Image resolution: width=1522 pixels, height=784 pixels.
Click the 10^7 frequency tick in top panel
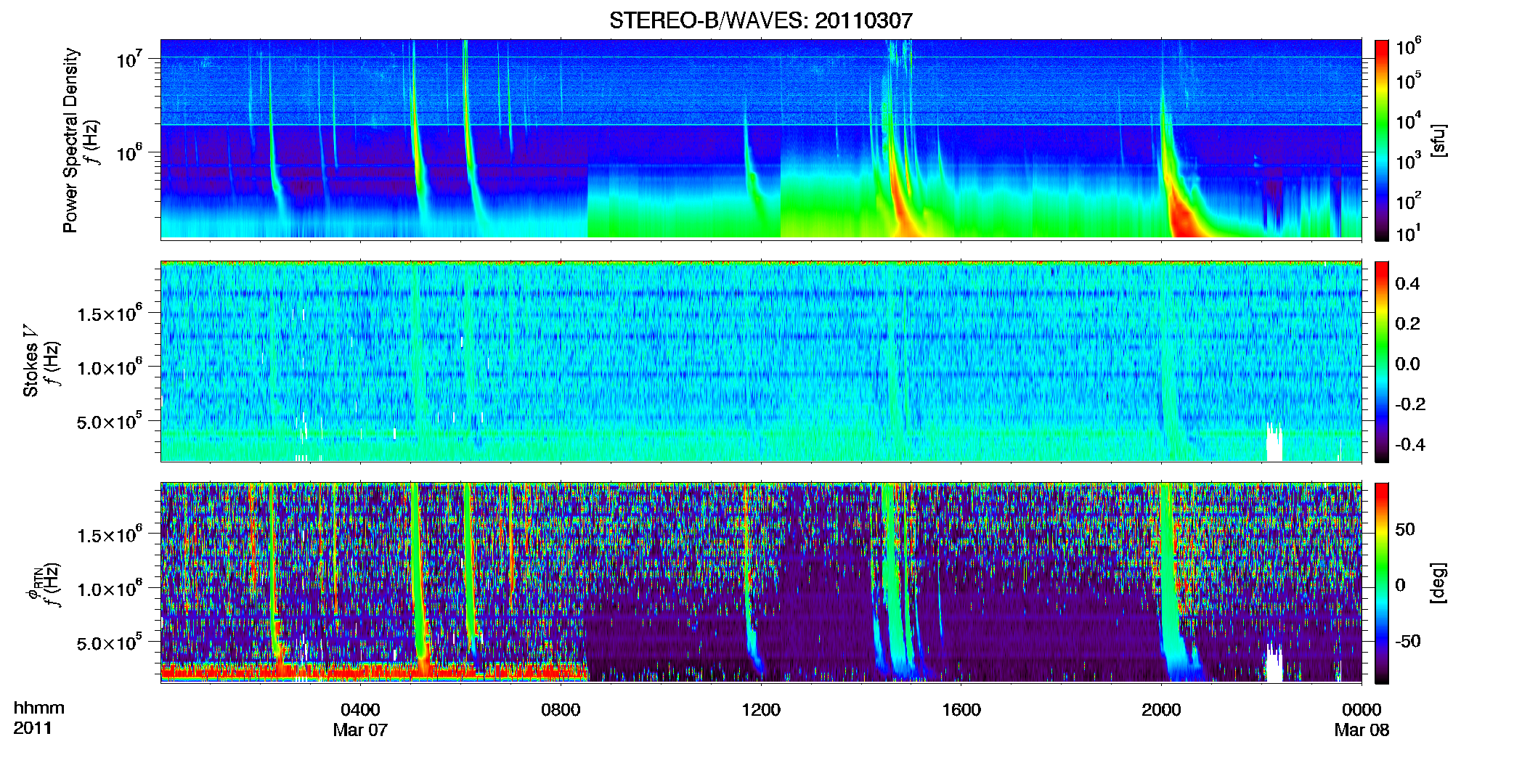click(x=130, y=60)
